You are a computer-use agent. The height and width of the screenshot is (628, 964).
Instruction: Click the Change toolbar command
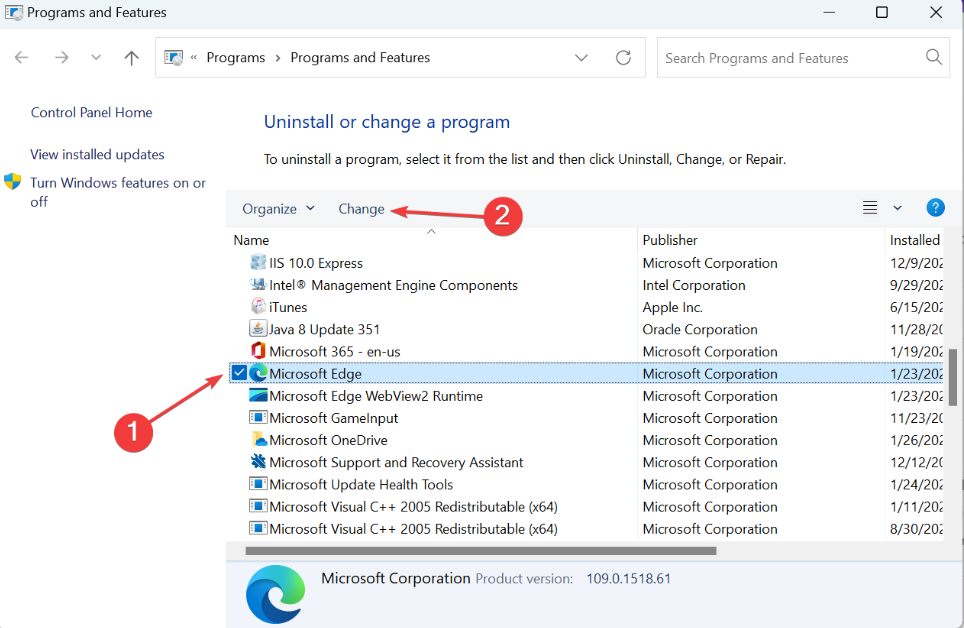coord(361,208)
